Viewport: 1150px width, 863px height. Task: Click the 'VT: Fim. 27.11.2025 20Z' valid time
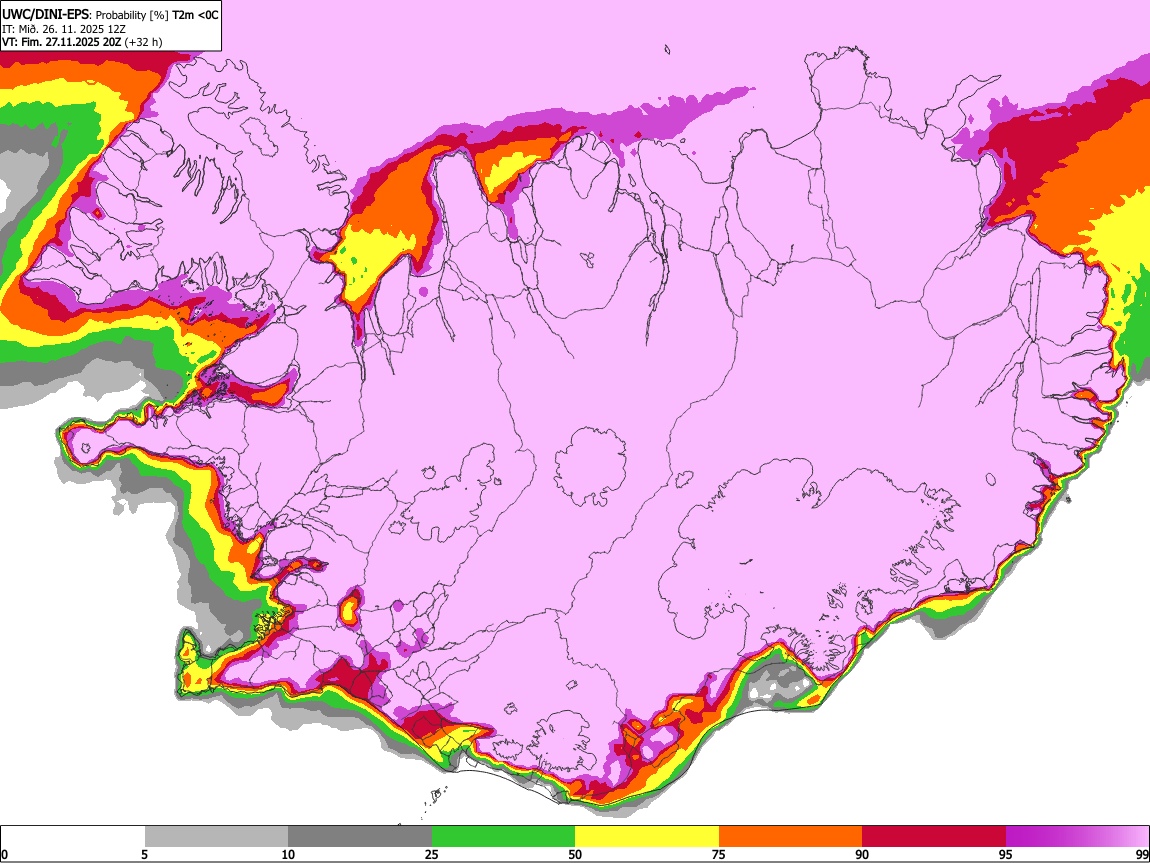pyautogui.click(x=61, y=42)
